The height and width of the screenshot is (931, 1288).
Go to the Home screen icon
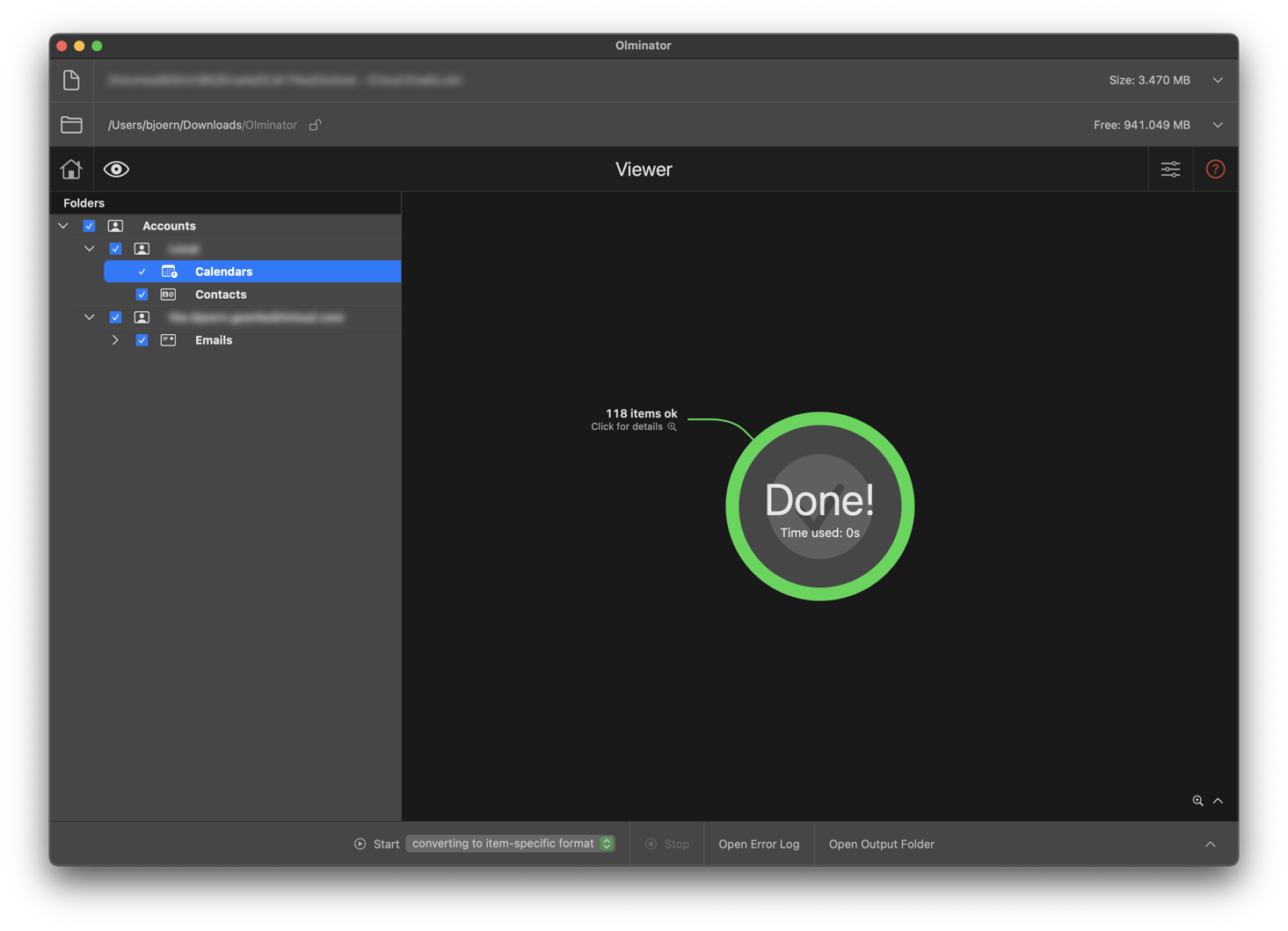[71, 169]
